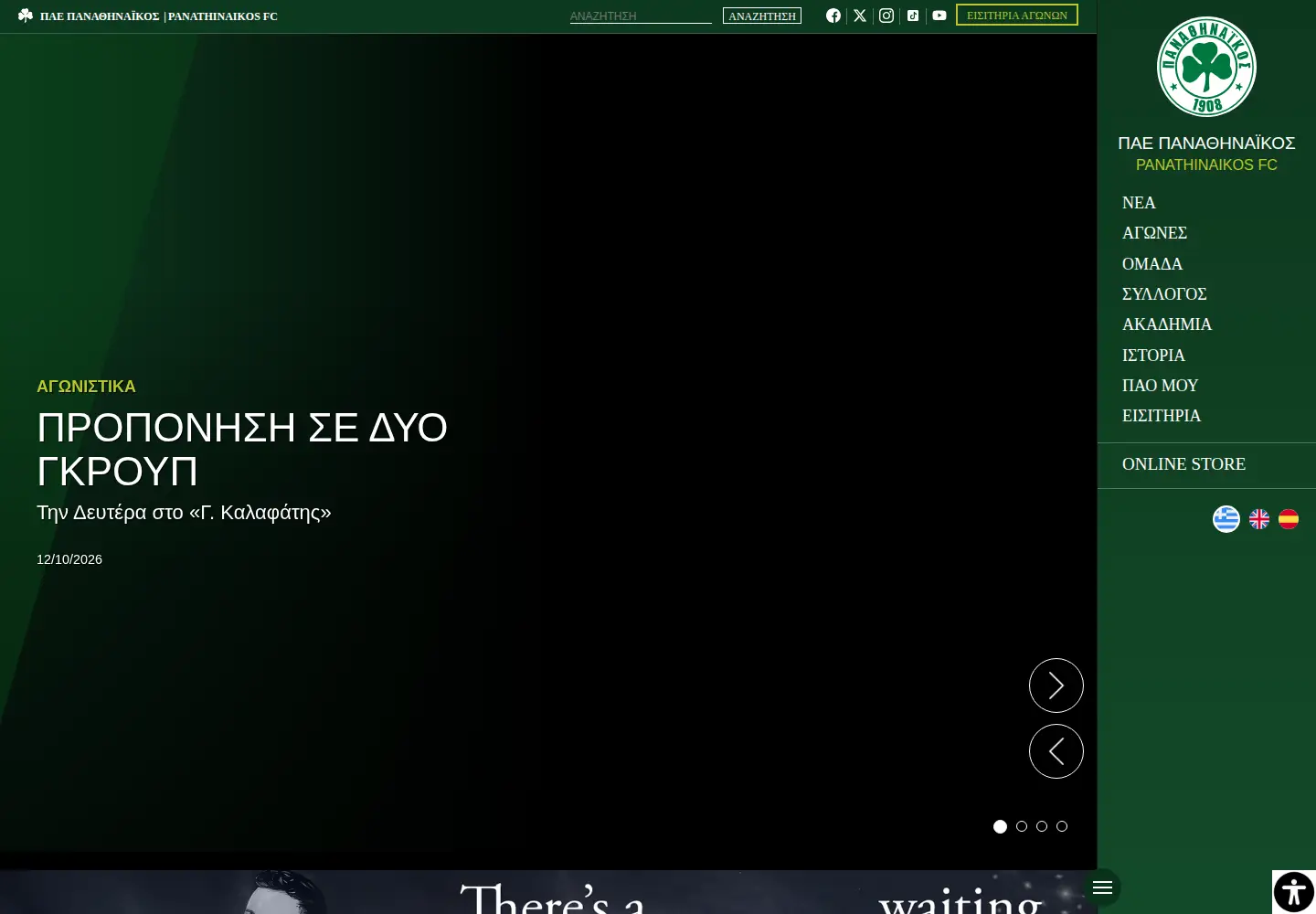Screen dimensions: 1316x914
Task: Toggle the hamburger menu button
Action: click(1102, 887)
